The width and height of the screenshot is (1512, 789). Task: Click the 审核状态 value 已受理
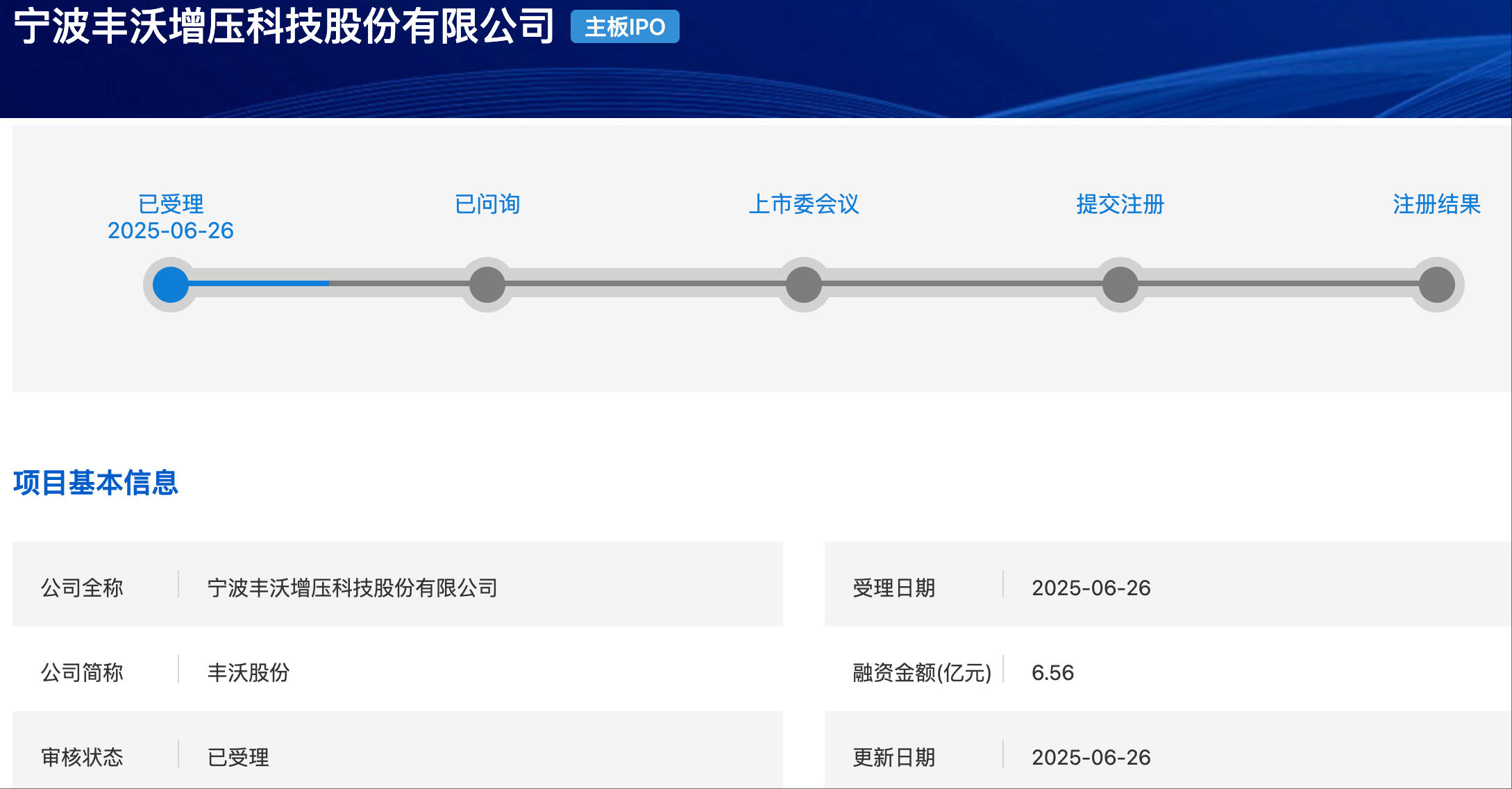pyautogui.click(x=238, y=757)
